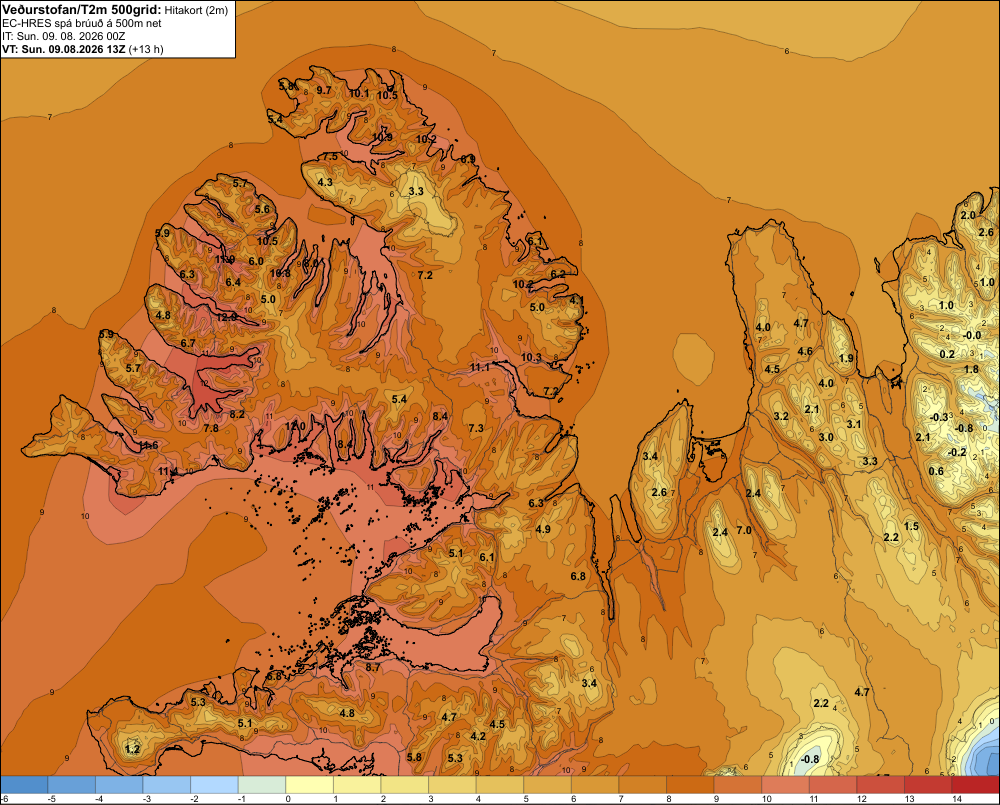Click the 11.1 temperature value on map

click(480, 367)
